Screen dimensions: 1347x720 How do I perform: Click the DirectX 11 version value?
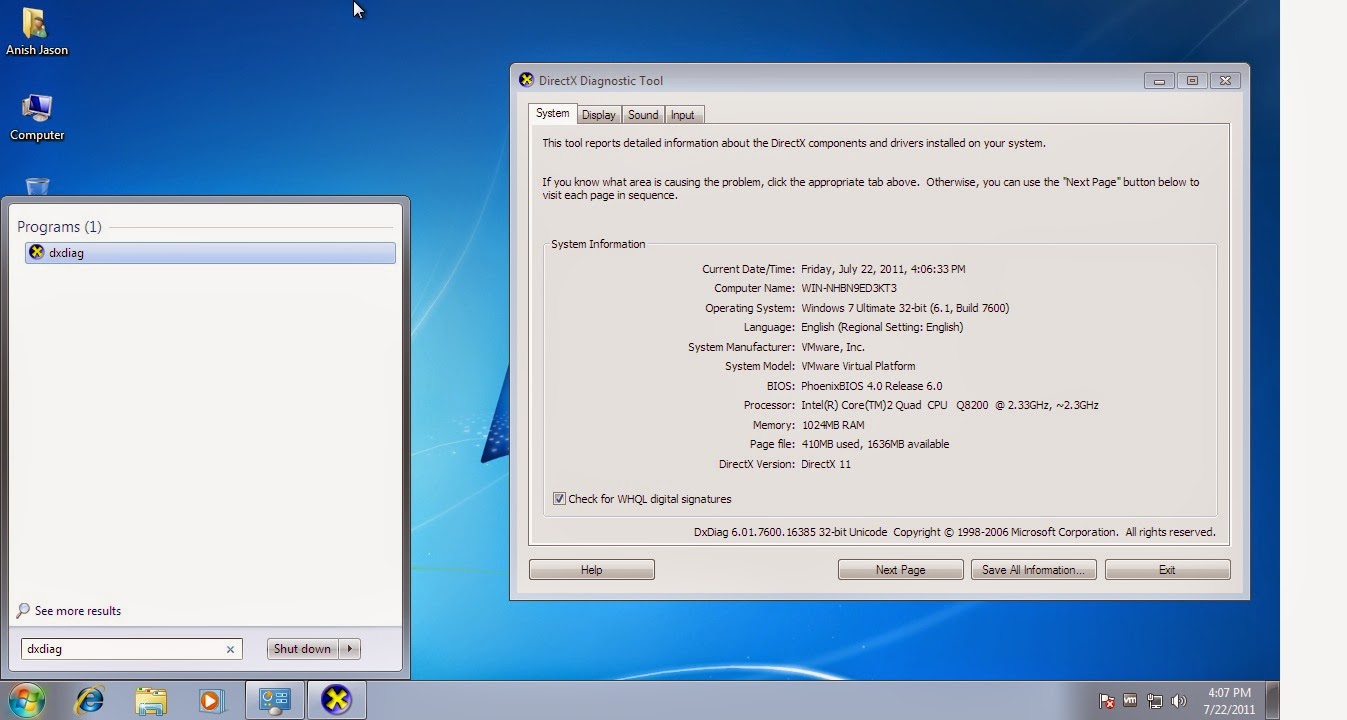[x=826, y=464]
